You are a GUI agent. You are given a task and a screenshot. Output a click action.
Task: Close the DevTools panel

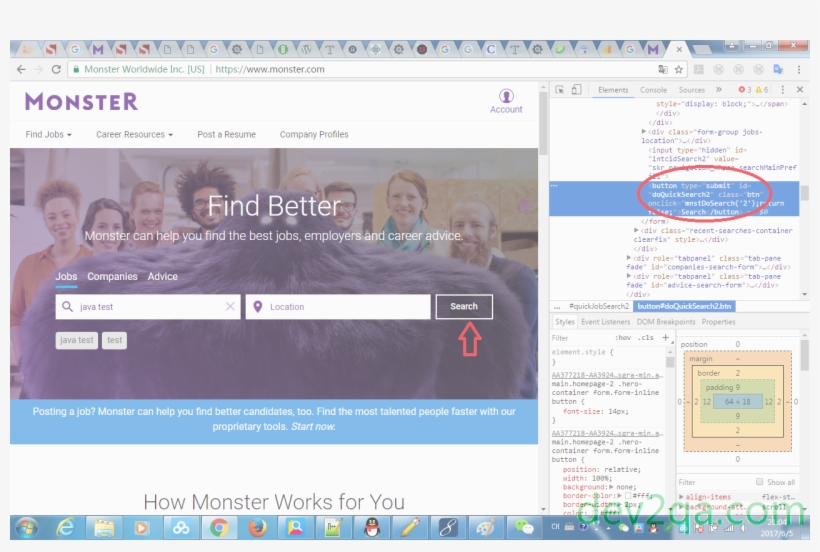[x=800, y=90]
